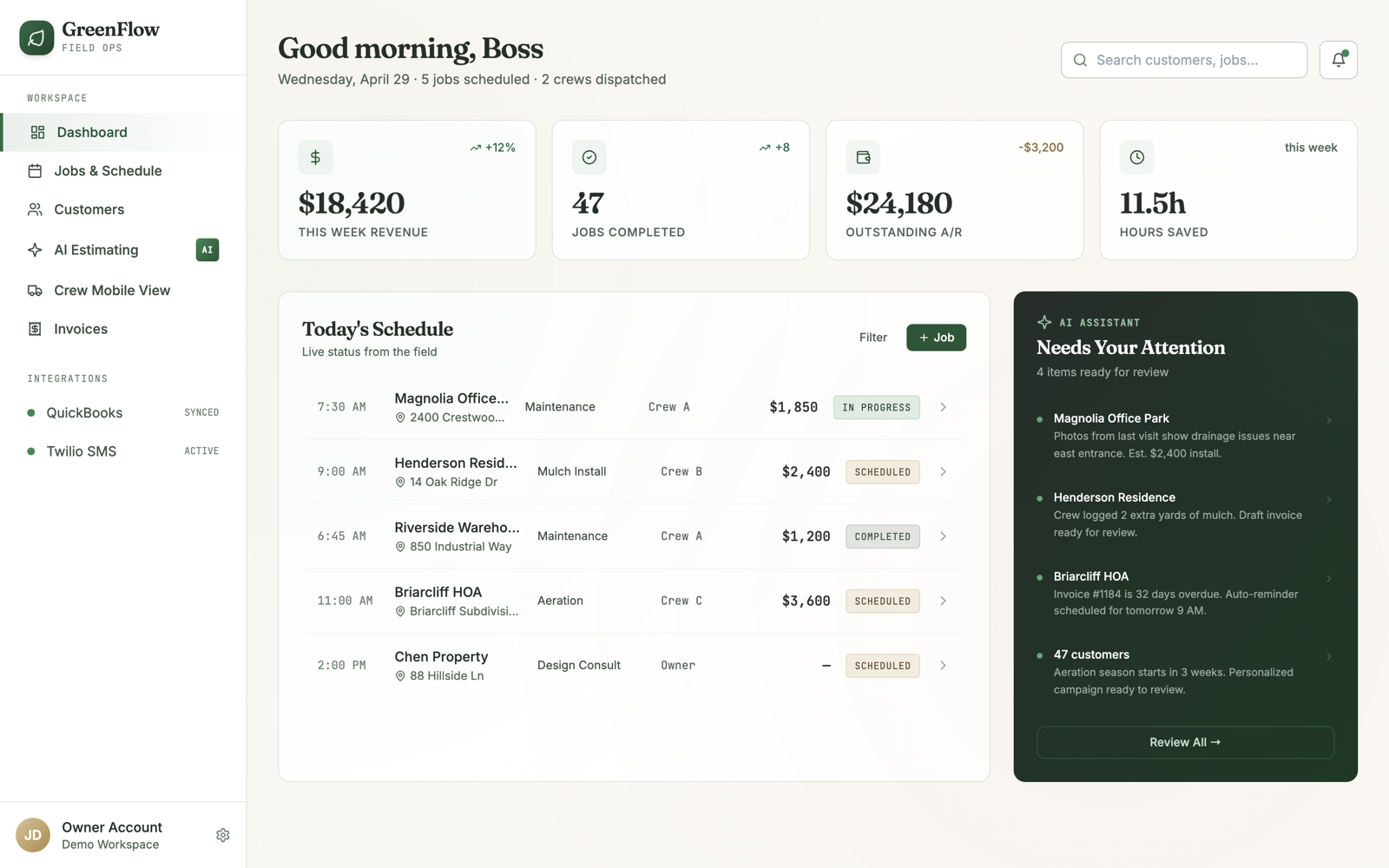Click Briarcliff HOA invoice overdue item text
The height and width of the screenshot is (868, 1389).
[1175, 602]
